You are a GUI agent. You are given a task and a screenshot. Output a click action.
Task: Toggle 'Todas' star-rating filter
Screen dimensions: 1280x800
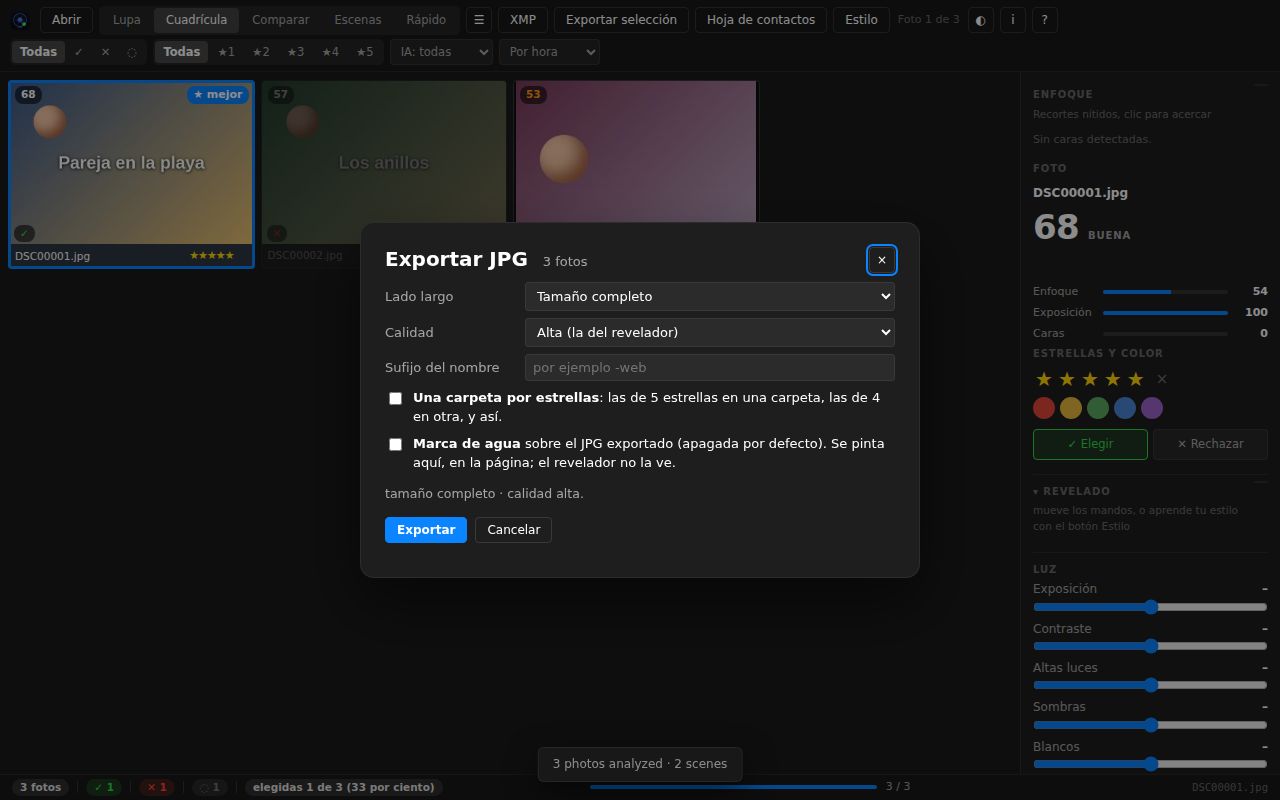point(181,52)
